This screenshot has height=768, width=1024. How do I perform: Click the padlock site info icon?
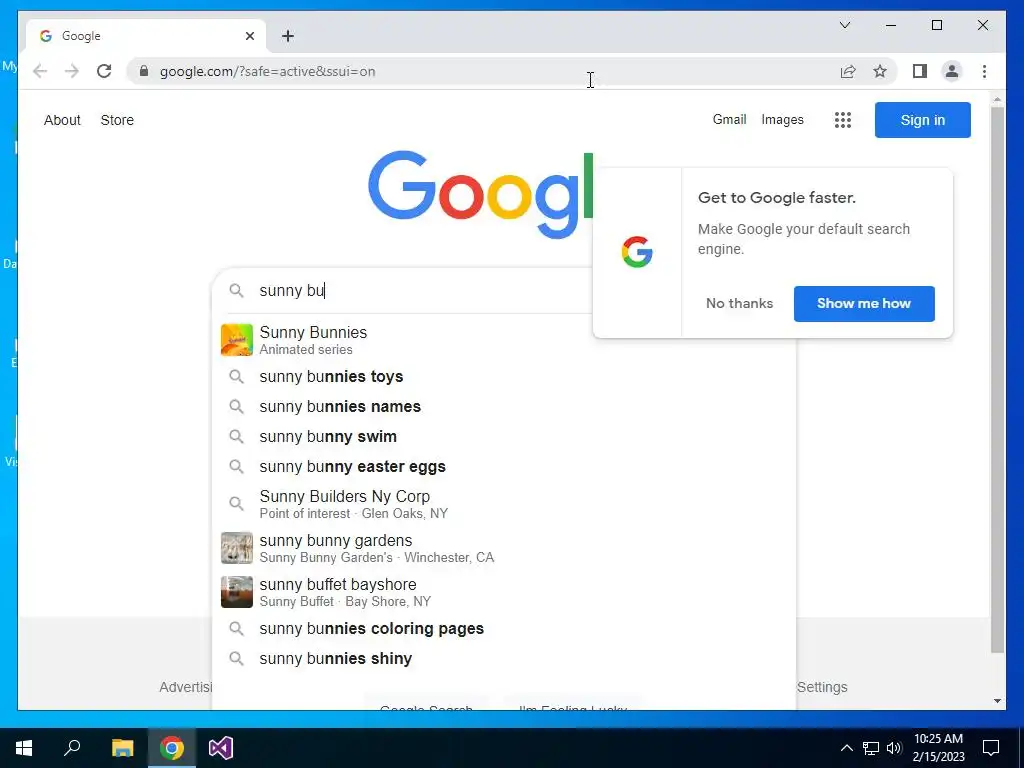[x=144, y=71]
